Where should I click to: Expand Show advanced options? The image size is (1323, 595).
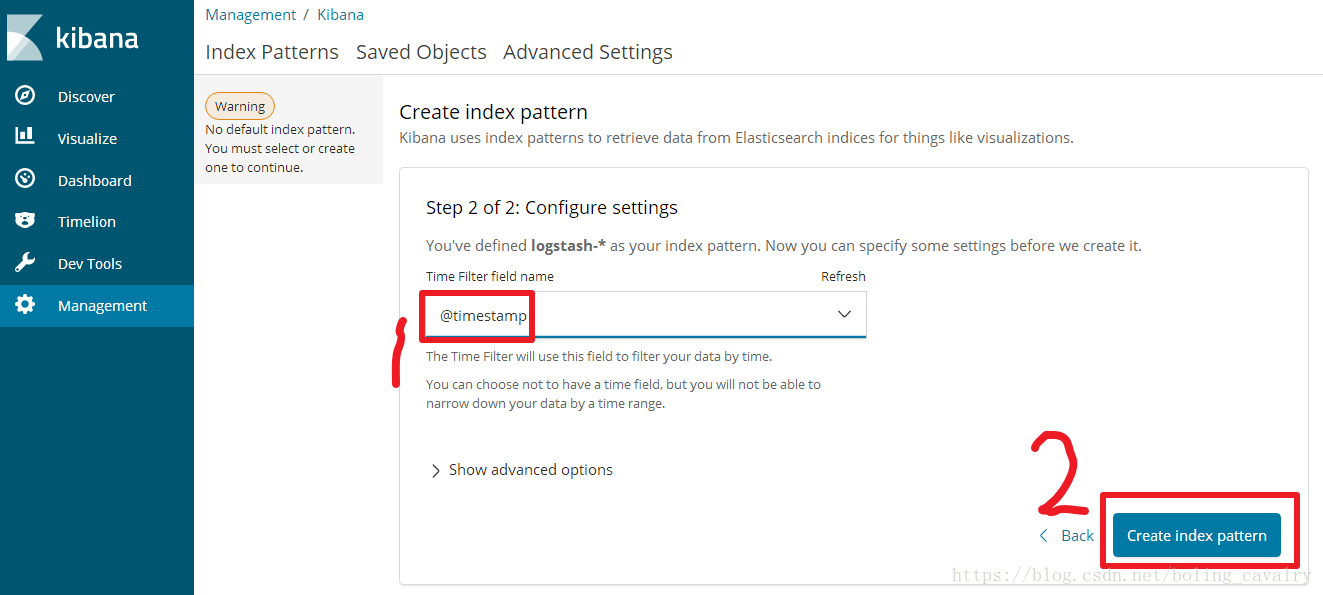pos(521,470)
